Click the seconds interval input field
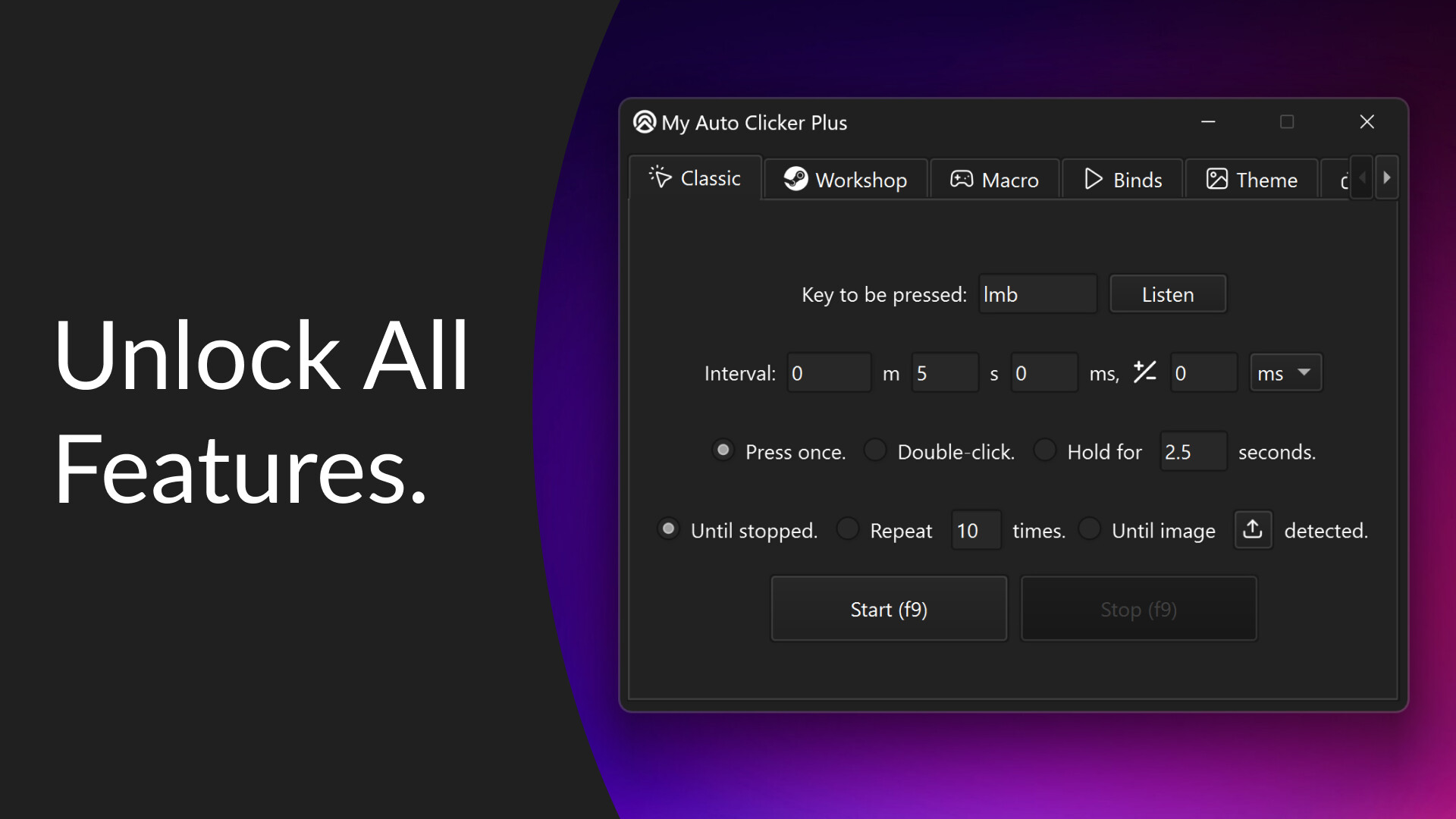Image resolution: width=1456 pixels, height=819 pixels. 945,372
